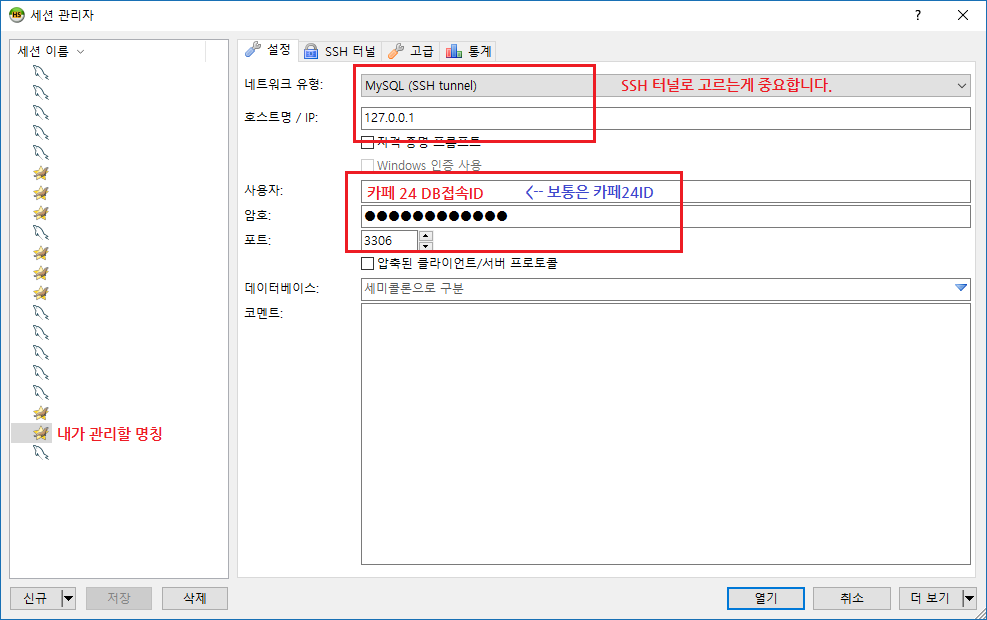Open the connection with 열기 button
The image size is (987, 620).
click(765, 598)
